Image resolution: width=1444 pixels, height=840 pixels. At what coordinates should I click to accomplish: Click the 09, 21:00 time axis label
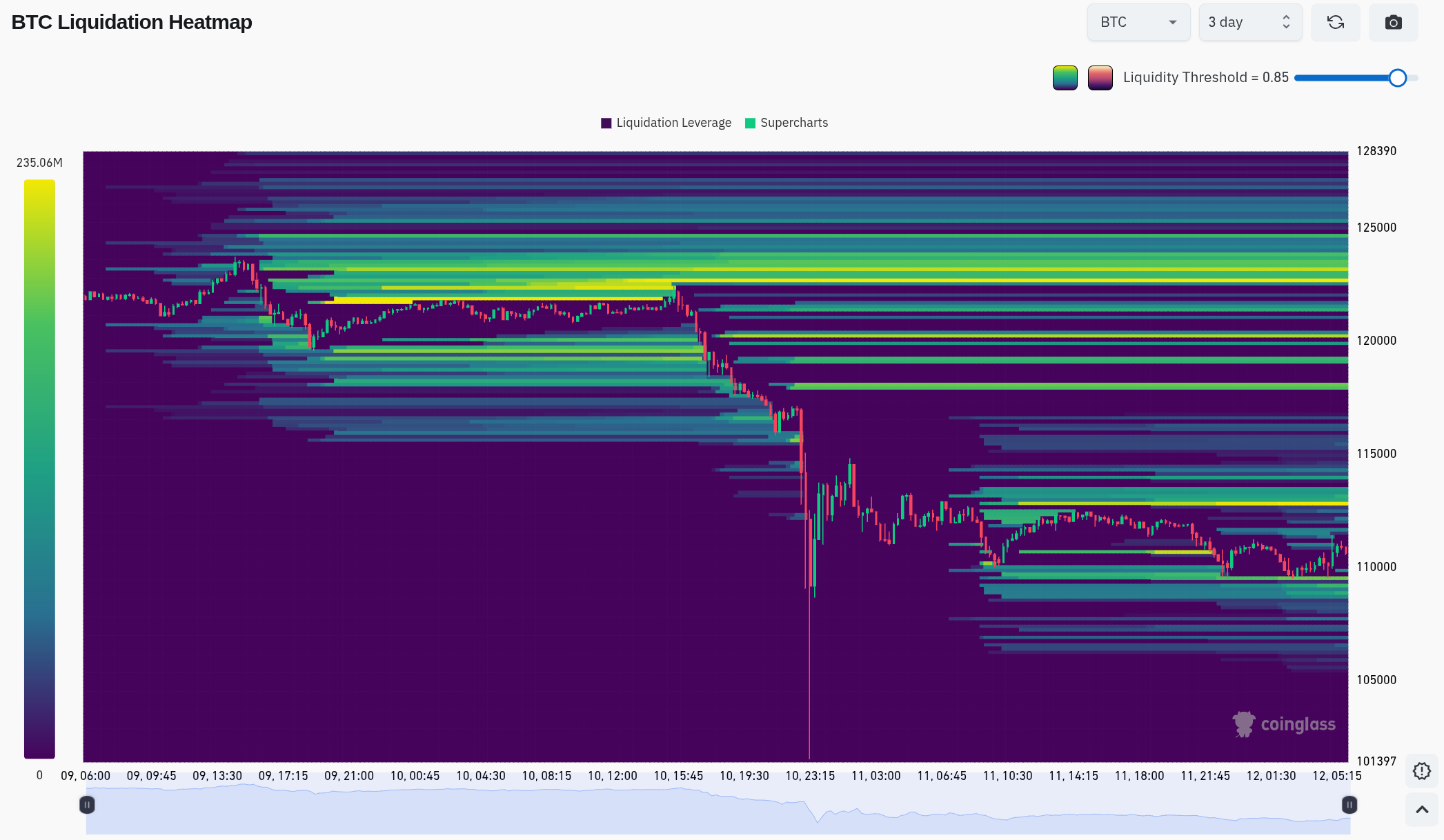pyautogui.click(x=349, y=776)
